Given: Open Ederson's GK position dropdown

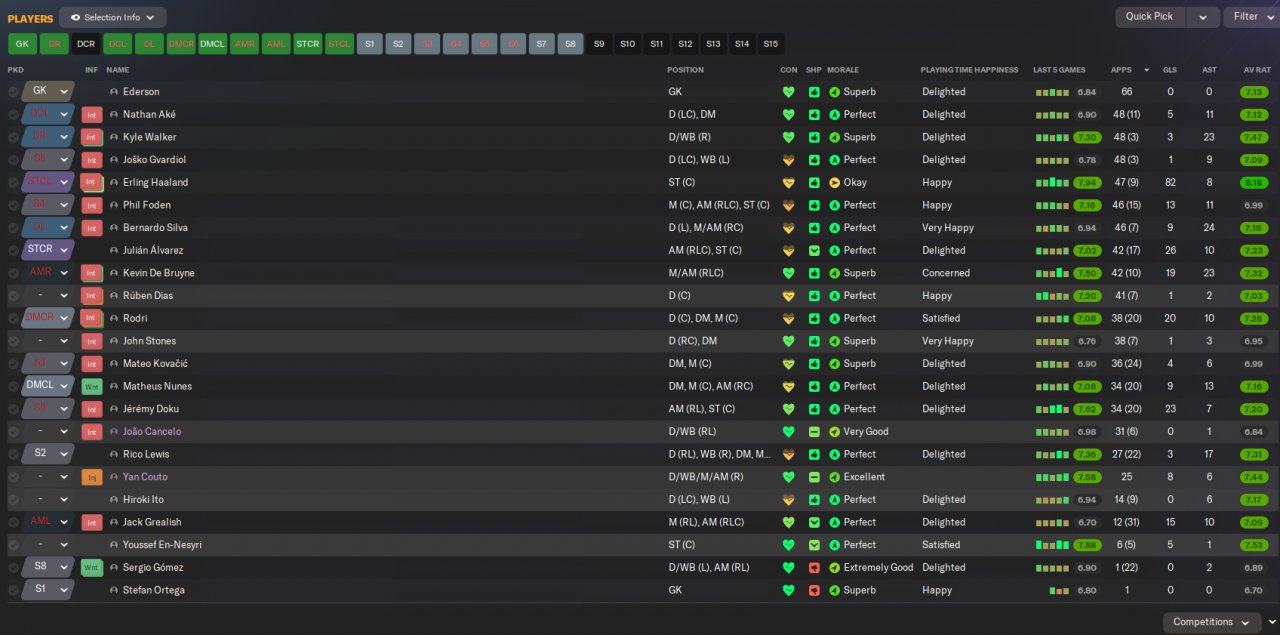Looking at the screenshot, I should tap(48, 91).
